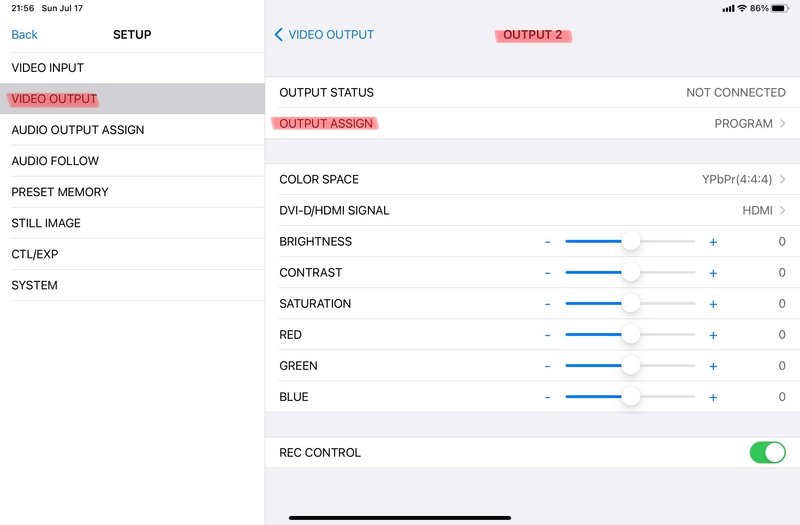
Task: Open VIDEO INPUT settings
Action: point(132,67)
